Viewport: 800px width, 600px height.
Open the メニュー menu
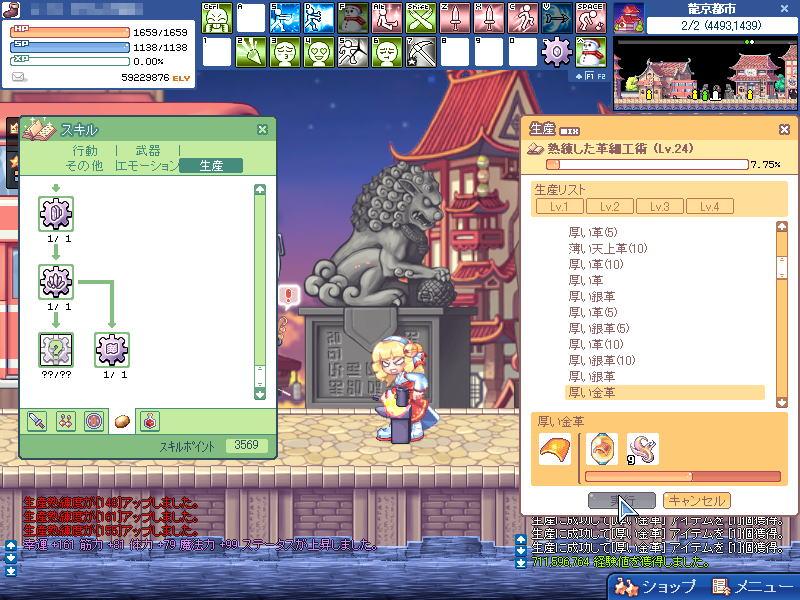click(752, 587)
